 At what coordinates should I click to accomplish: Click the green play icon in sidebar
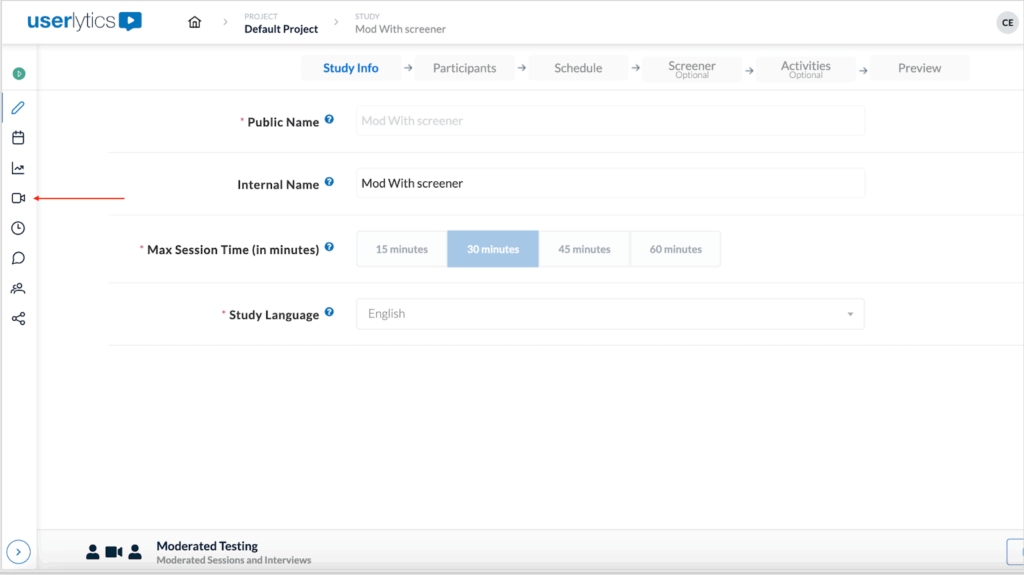pos(18,74)
